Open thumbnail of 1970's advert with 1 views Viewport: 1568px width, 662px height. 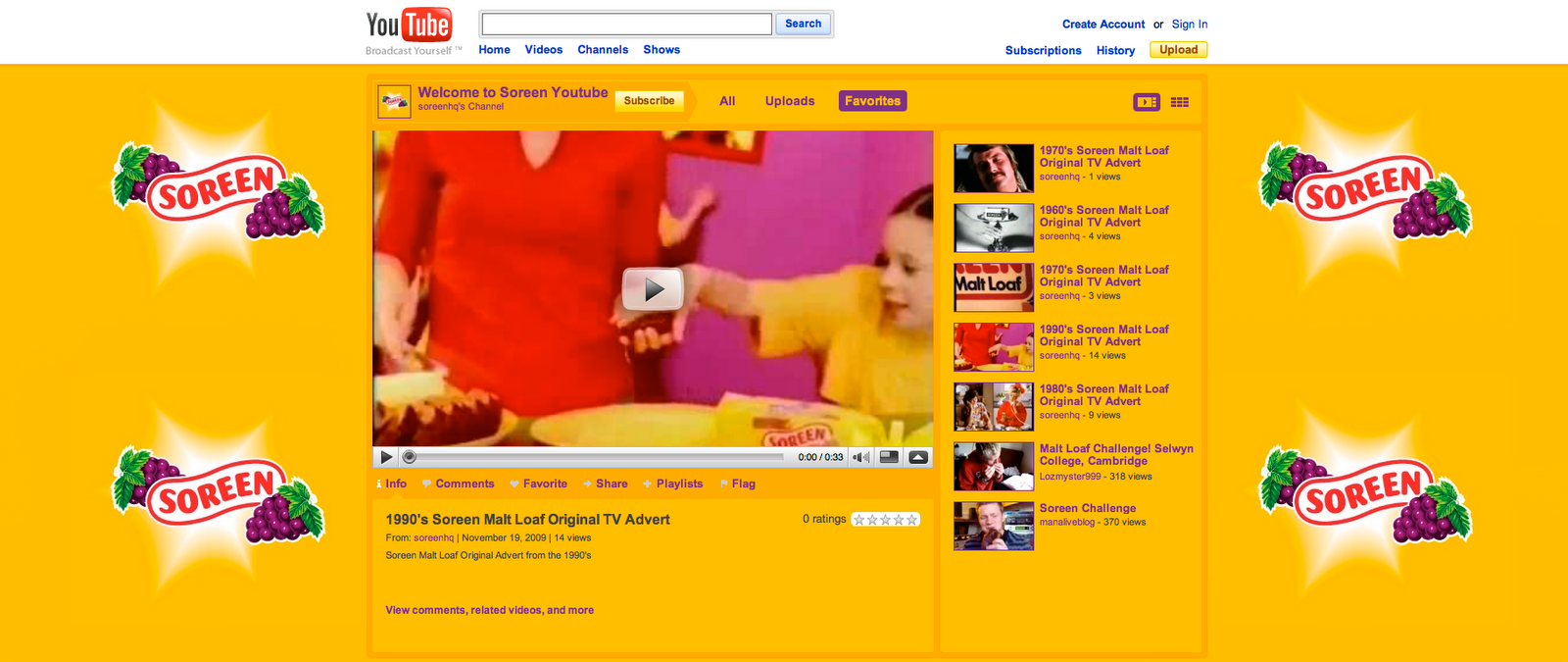pos(994,168)
